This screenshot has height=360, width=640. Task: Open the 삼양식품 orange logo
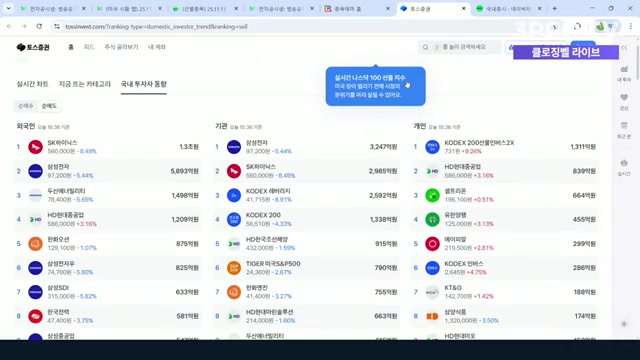pyautogui.click(x=432, y=316)
